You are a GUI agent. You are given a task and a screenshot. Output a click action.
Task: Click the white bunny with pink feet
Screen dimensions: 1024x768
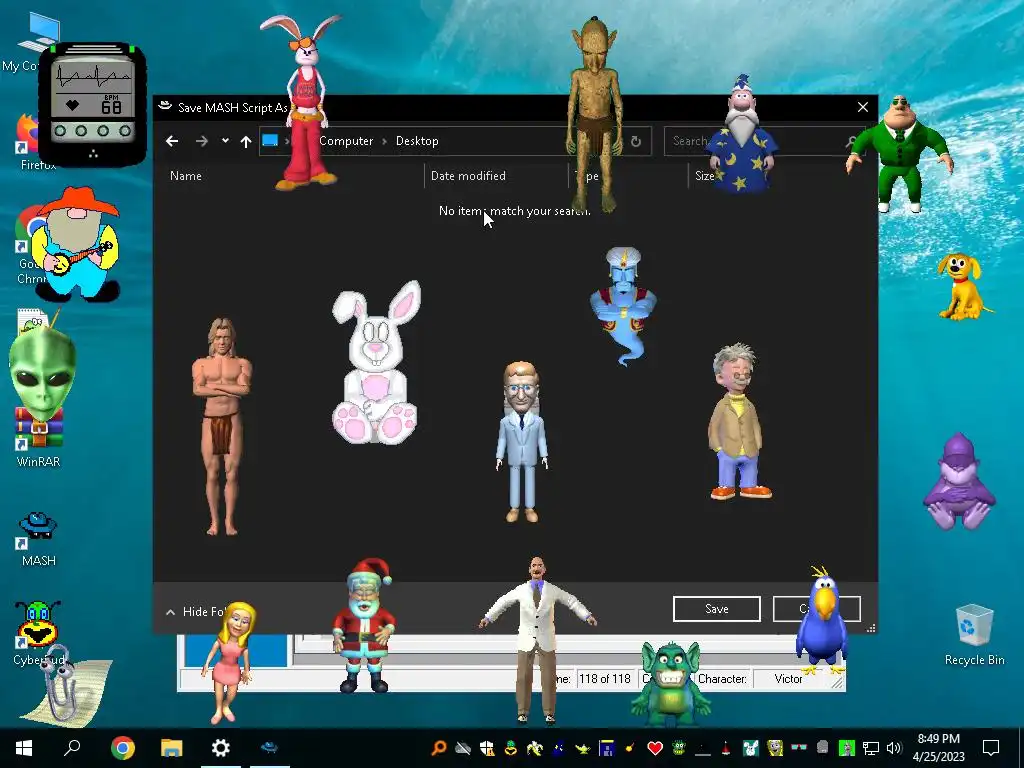coord(376,363)
